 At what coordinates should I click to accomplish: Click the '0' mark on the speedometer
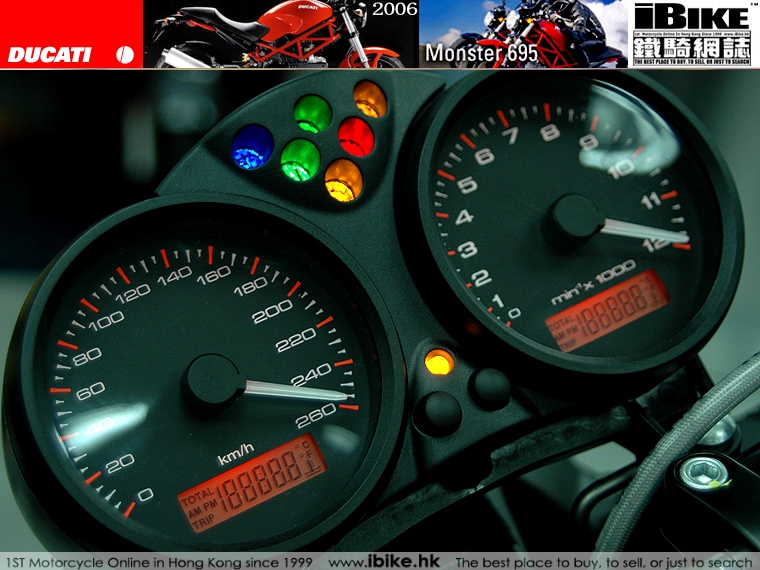point(145,495)
